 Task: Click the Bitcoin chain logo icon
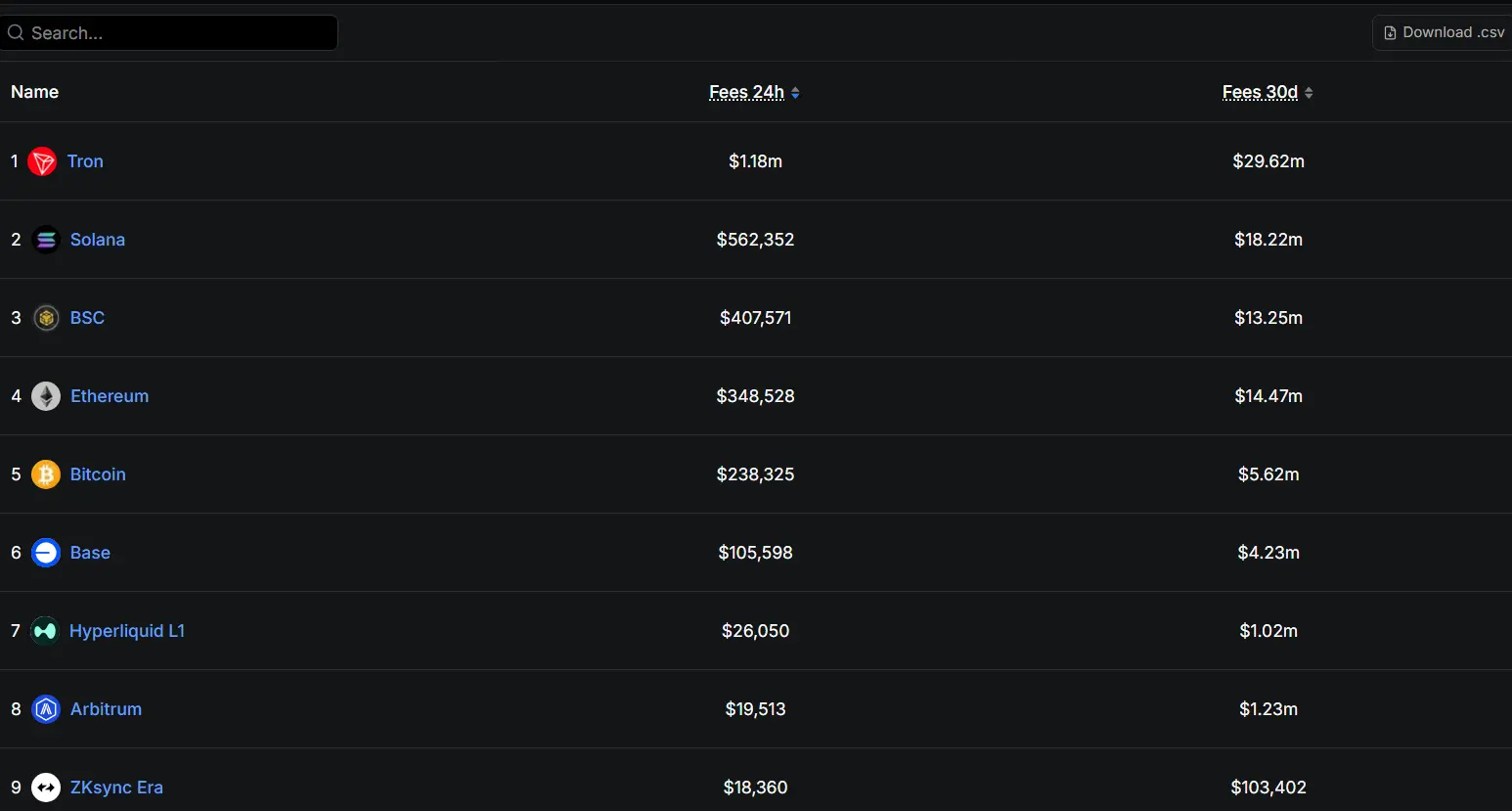coord(46,474)
